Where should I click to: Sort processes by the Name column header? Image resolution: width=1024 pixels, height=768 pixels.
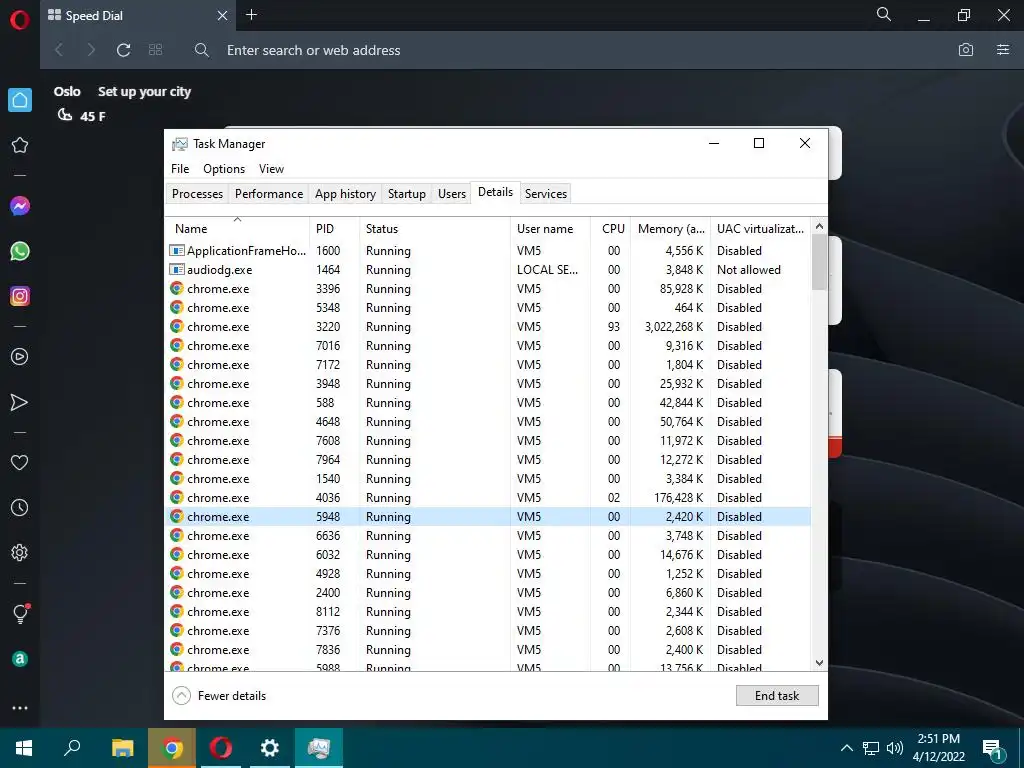tap(237, 229)
